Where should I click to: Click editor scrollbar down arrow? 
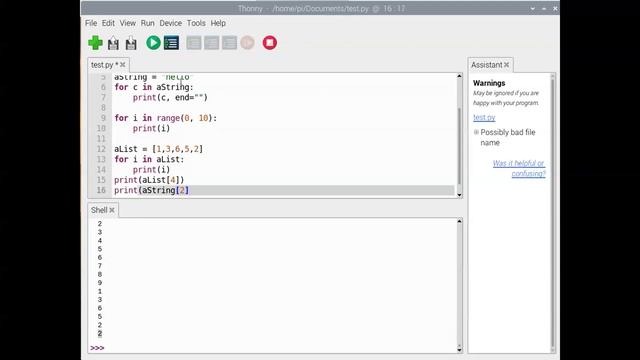coord(459,195)
